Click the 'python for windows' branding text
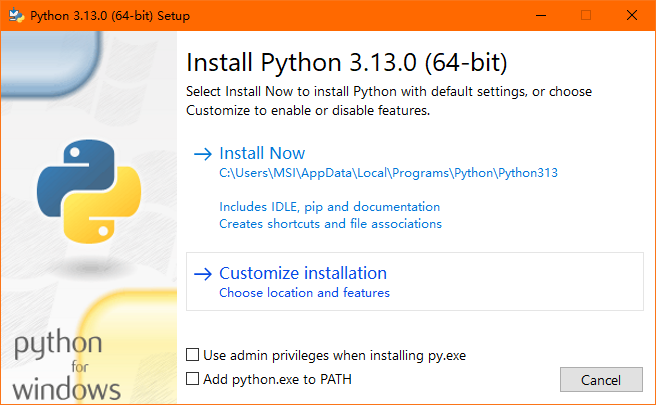This screenshot has width=656, height=405. coord(68,367)
